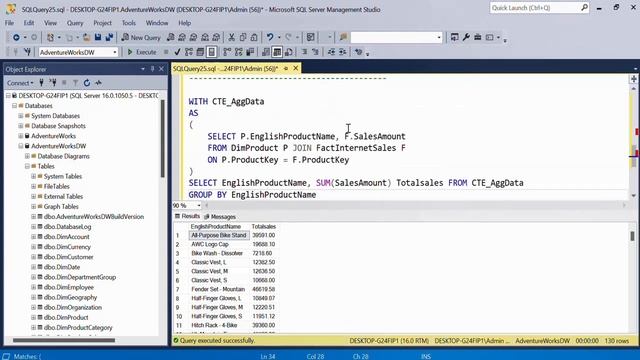The height and width of the screenshot is (360, 640).
Task: Expand the Database Diagrams node
Action: click(x=27, y=156)
